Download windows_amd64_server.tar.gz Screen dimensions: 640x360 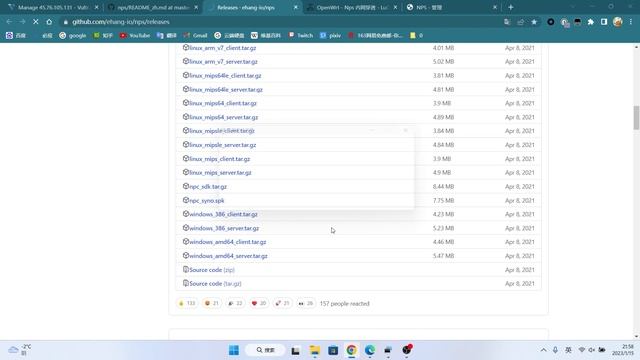pyautogui.click(x=228, y=256)
